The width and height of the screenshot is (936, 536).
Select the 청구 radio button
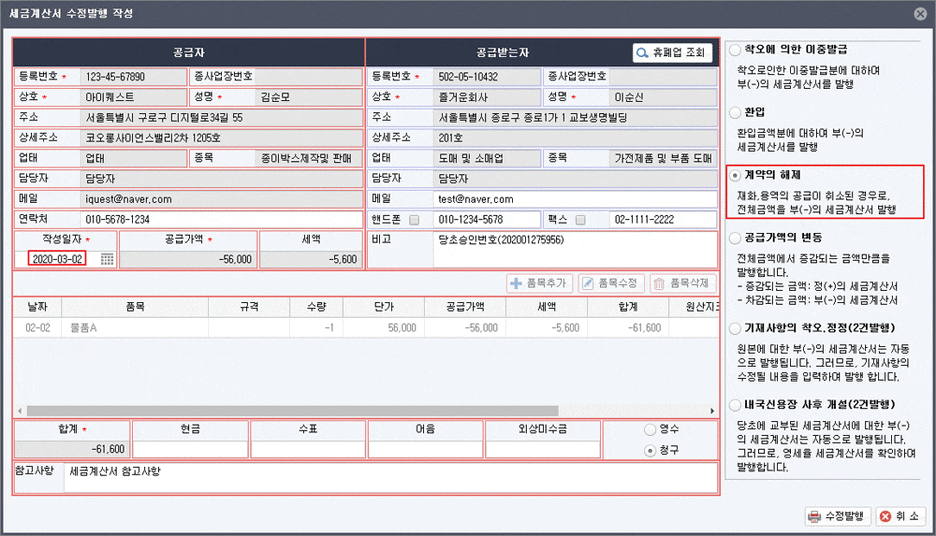[x=650, y=451]
